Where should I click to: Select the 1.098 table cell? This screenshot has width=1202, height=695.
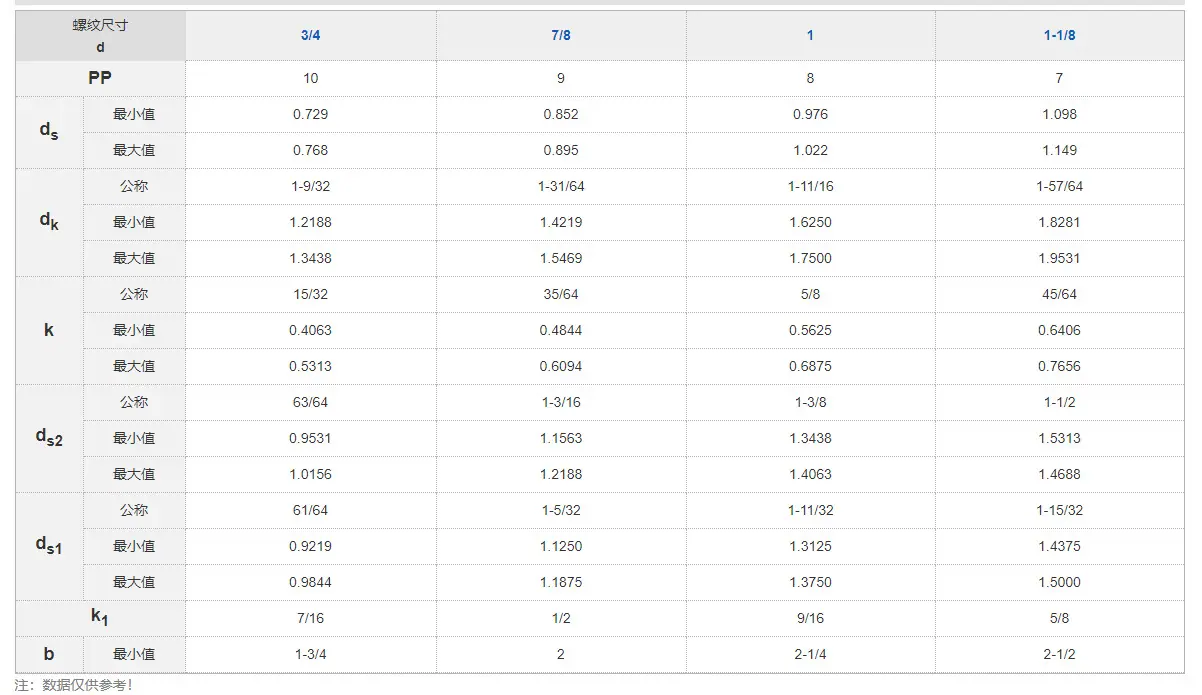(x=1059, y=114)
